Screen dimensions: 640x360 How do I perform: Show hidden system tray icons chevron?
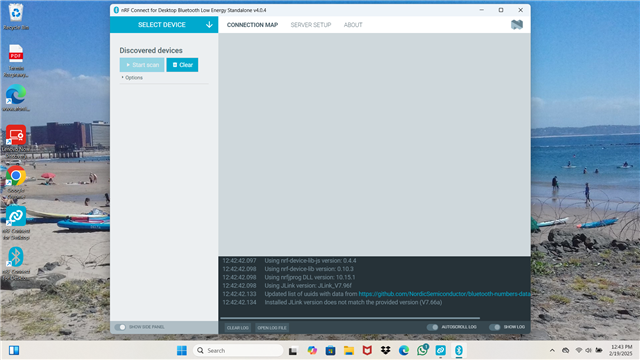pyautogui.click(x=552, y=350)
